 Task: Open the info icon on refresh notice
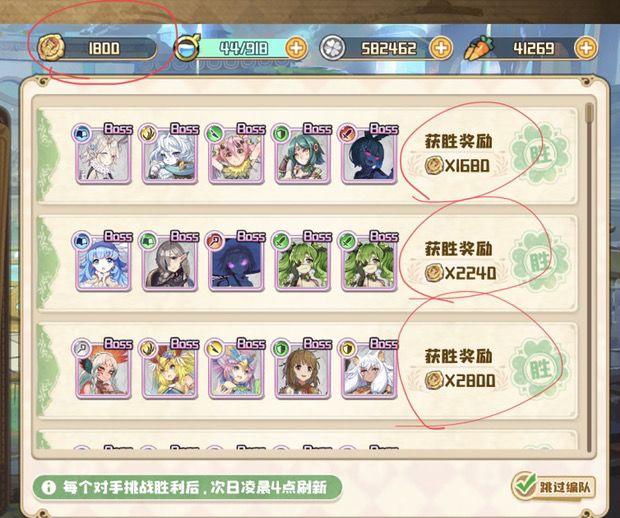click(49, 487)
